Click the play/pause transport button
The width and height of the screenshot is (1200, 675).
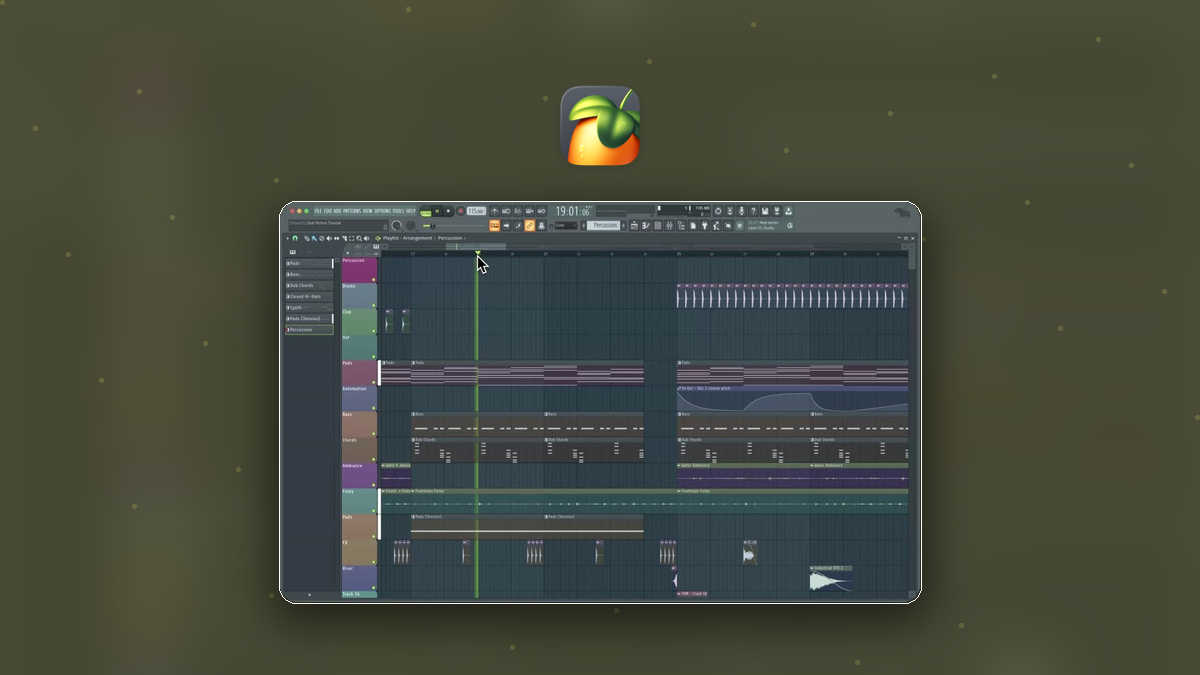[437, 211]
